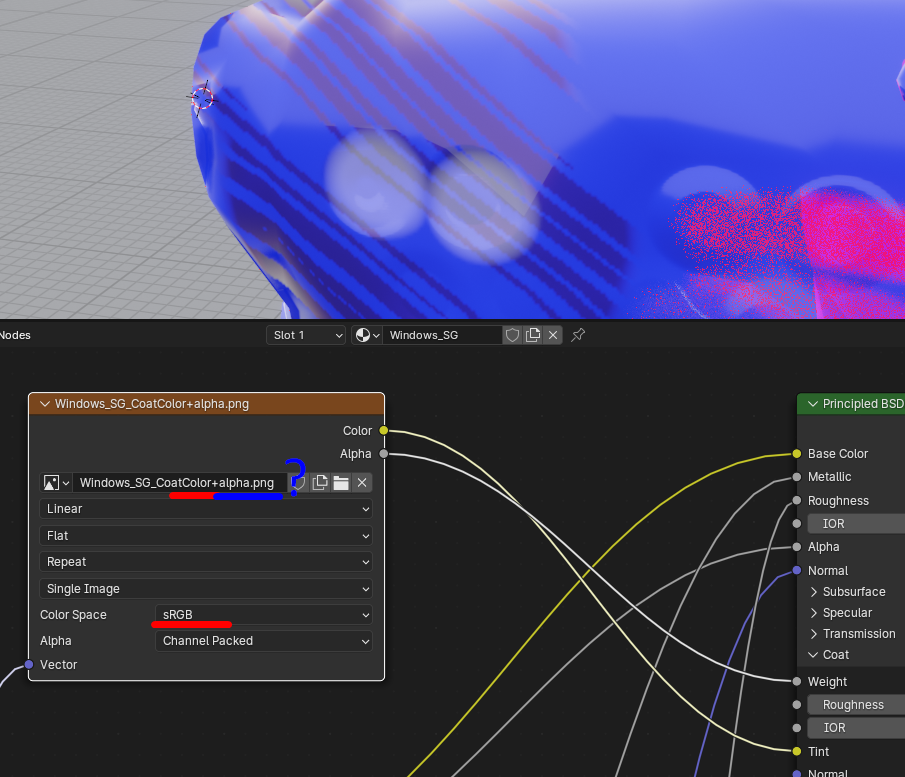Screen dimensions: 905x777
Task: Adjust the Coat Roughness slider
Action: coord(856,705)
